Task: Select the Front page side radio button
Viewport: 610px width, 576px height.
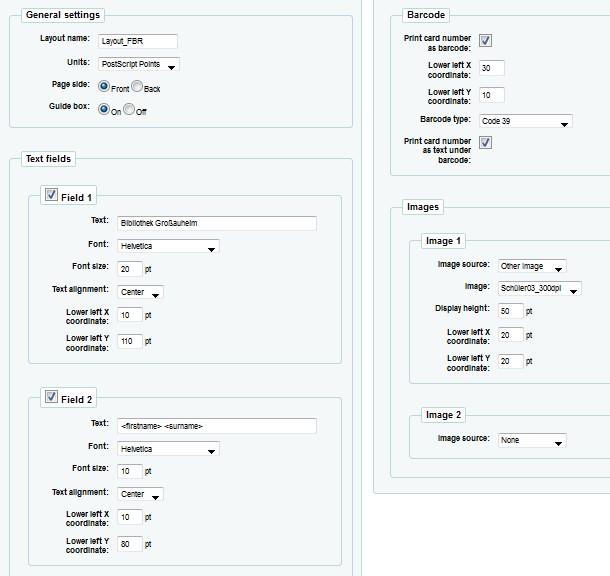Action: tap(104, 87)
